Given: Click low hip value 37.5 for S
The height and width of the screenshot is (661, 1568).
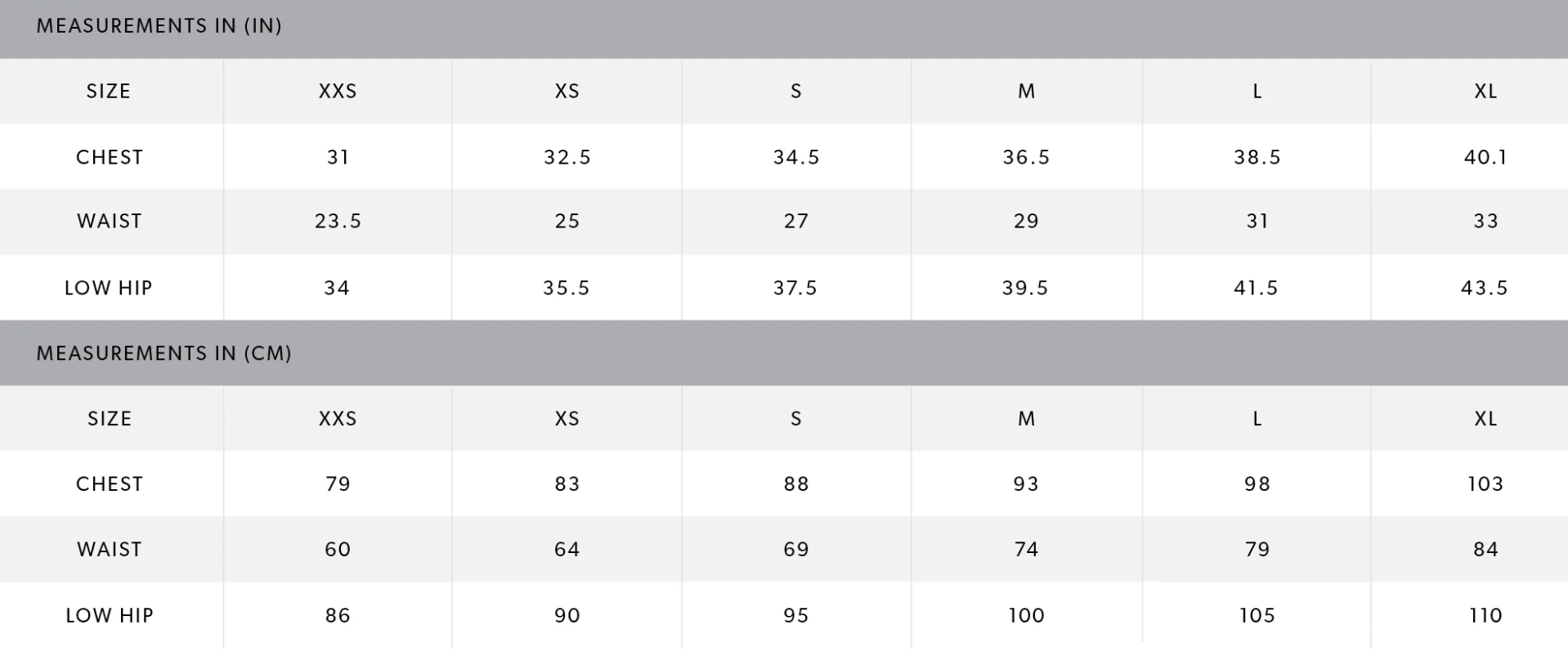Looking at the screenshot, I should pyautogui.click(x=795, y=288).
